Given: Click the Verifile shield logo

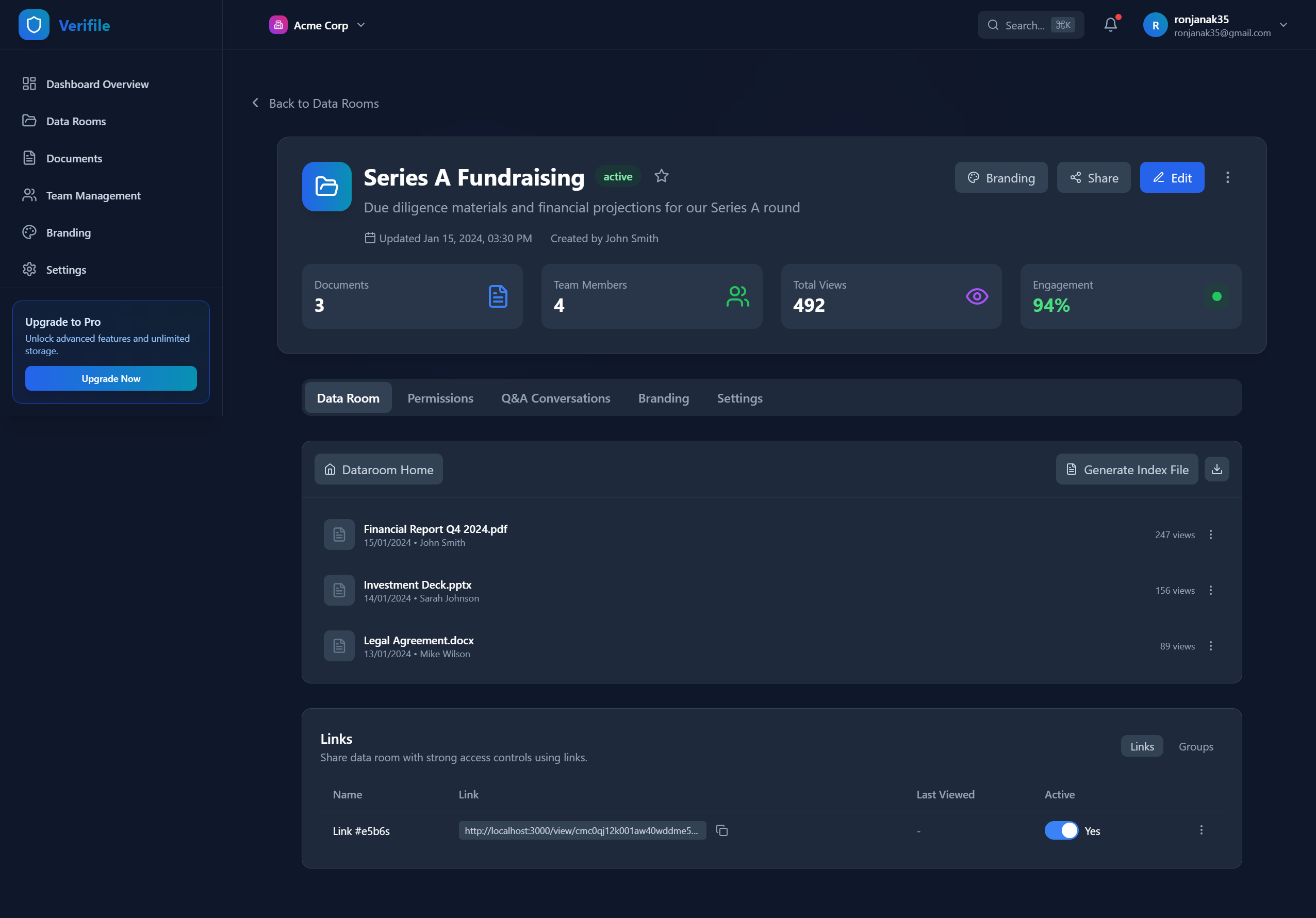Looking at the screenshot, I should [34, 25].
